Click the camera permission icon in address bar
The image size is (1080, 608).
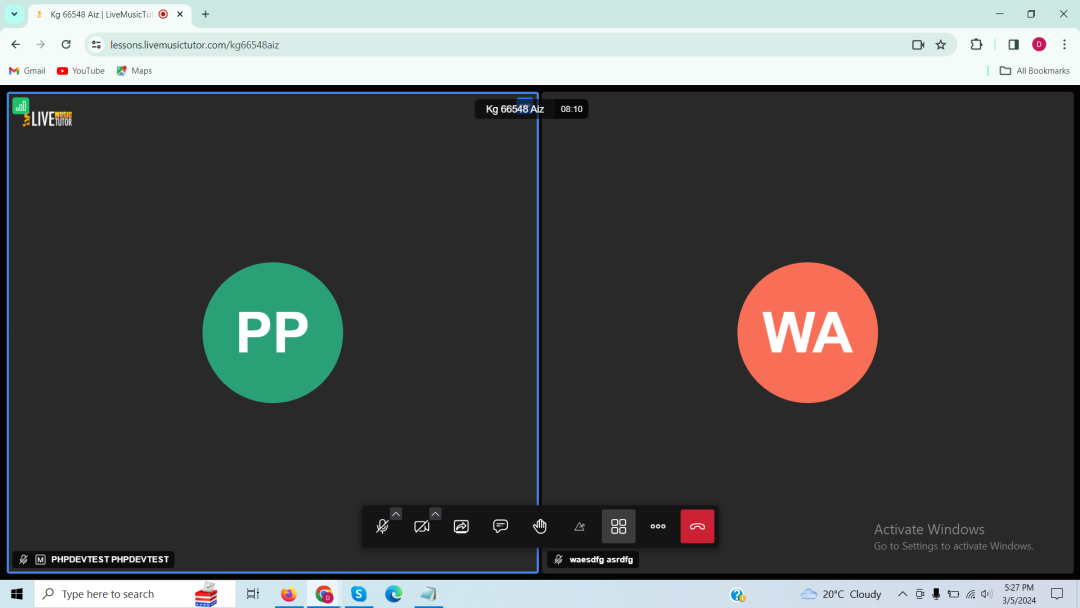pyautogui.click(x=918, y=45)
